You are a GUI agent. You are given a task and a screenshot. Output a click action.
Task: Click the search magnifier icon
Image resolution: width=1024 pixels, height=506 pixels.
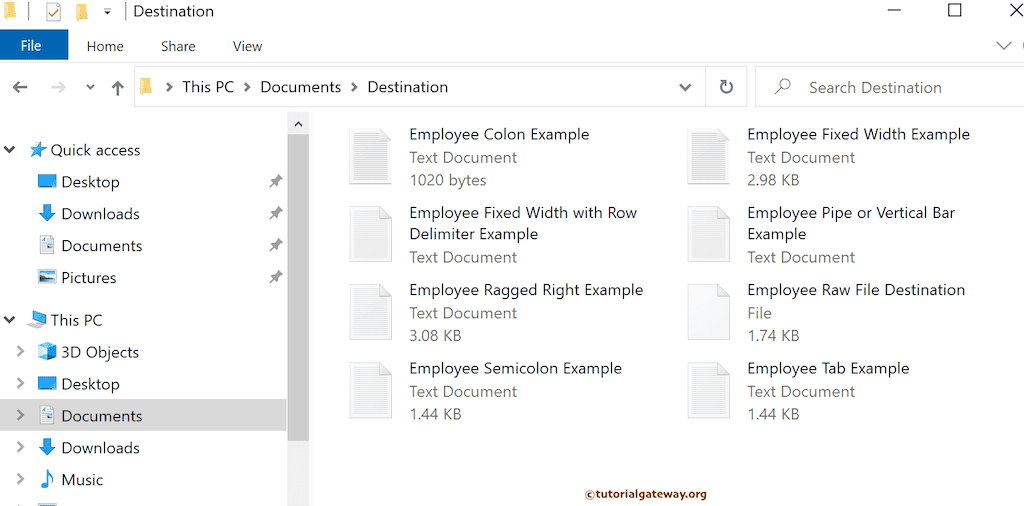(x=782, y=87)
